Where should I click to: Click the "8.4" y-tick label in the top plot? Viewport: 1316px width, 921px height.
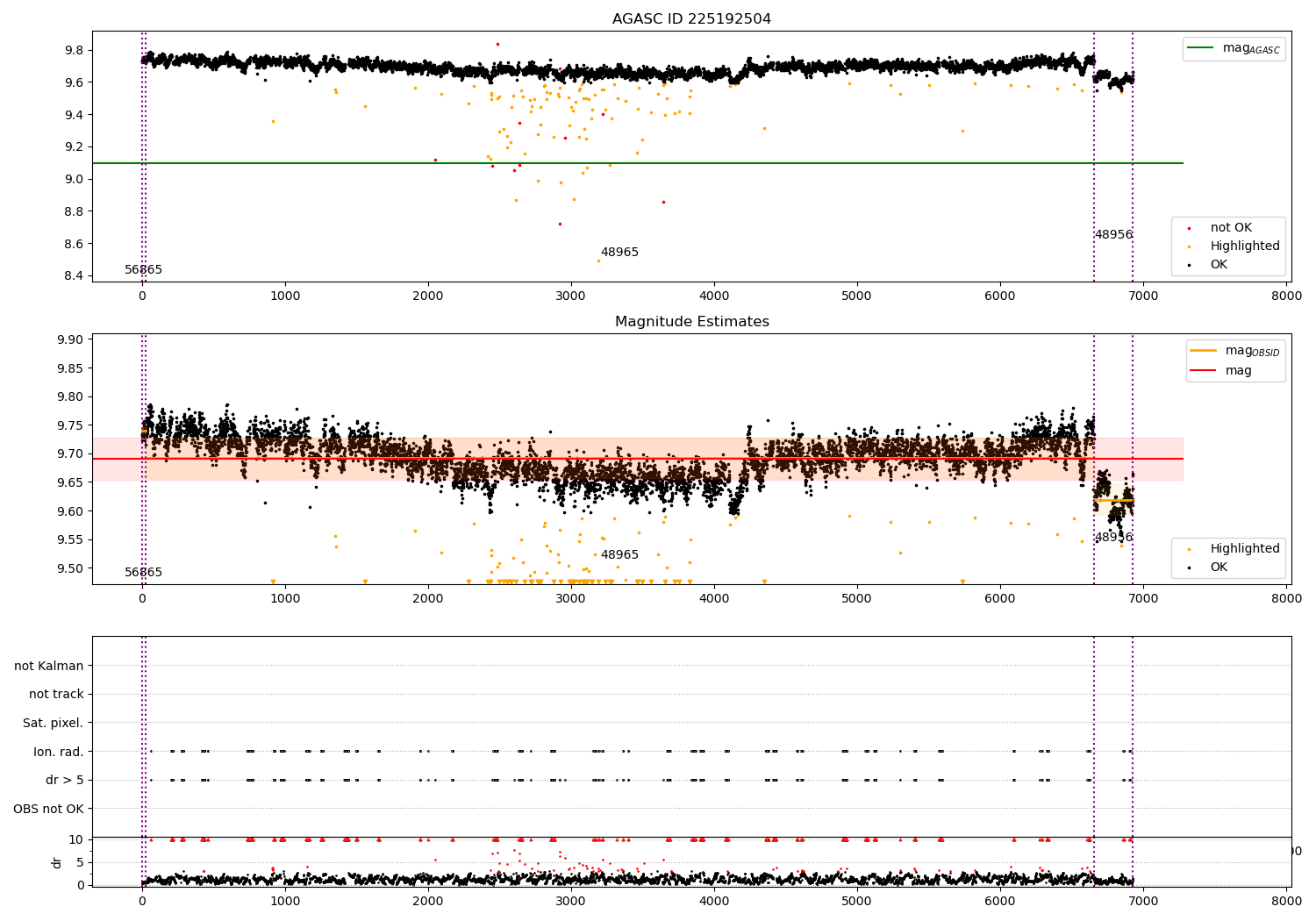tap(75, 276)
